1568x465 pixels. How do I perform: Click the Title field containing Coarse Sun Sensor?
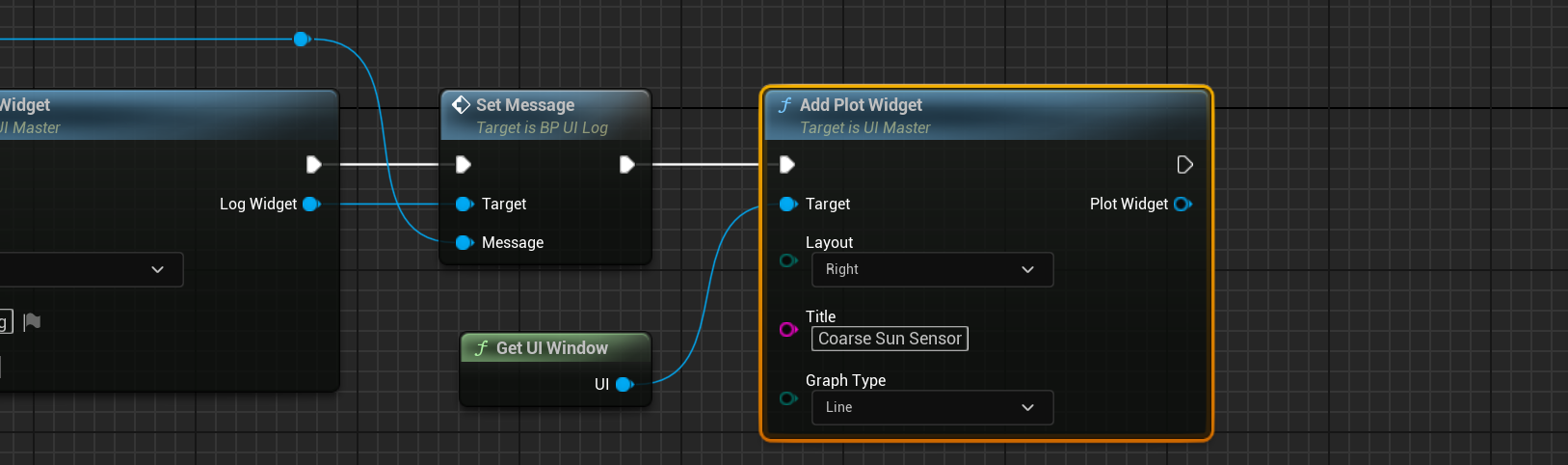[x=889, y=339]
